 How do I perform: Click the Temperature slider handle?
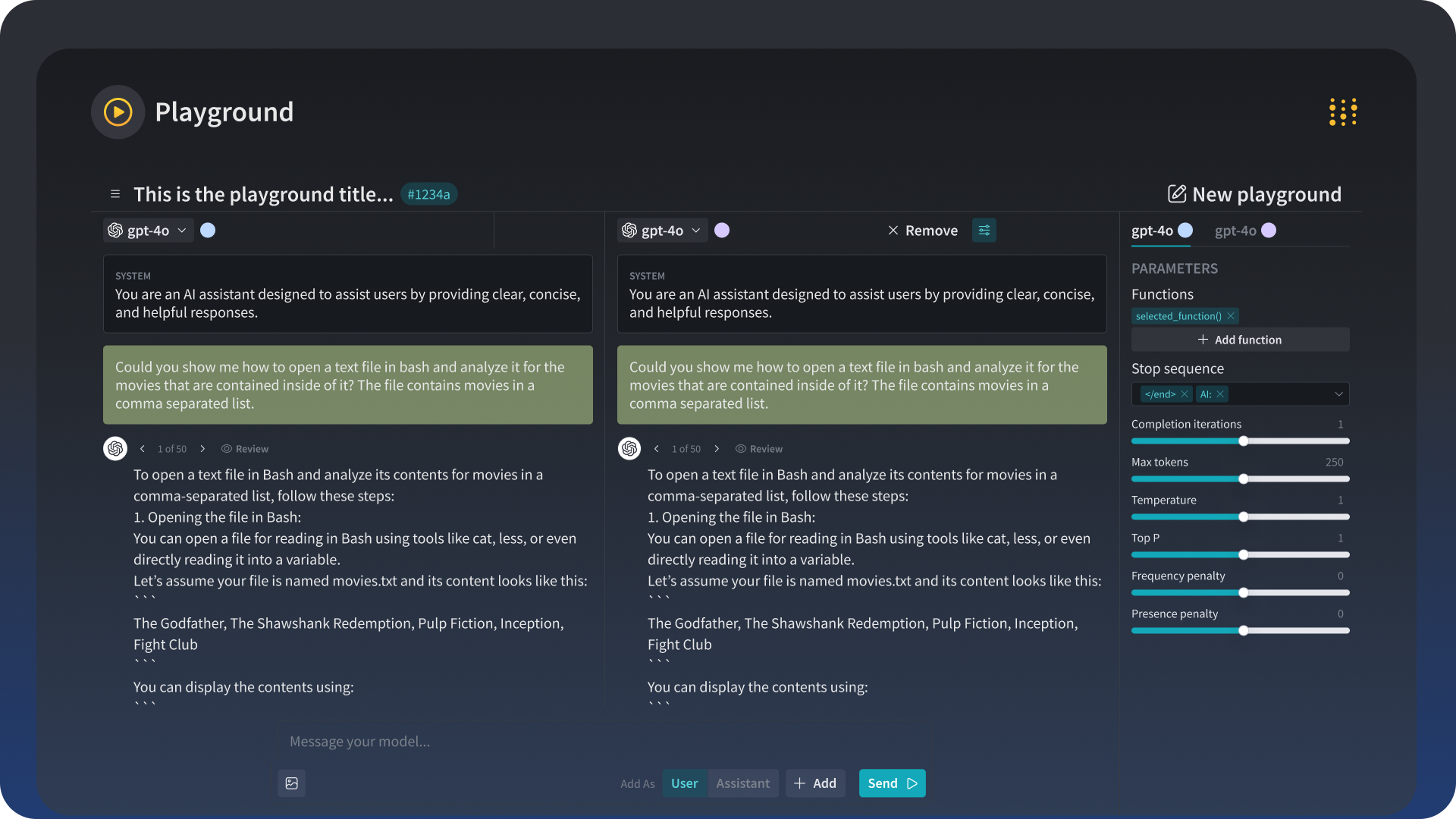[x=1243, y=517]
